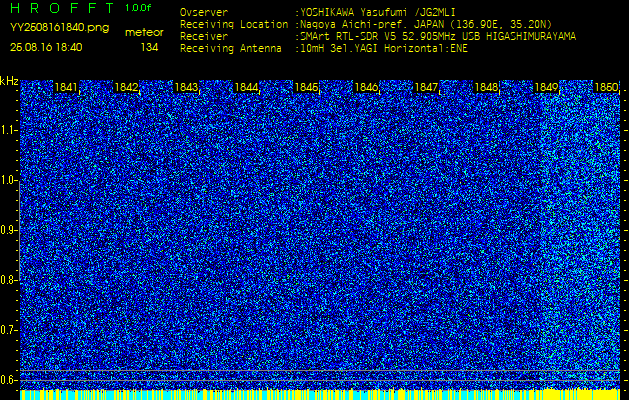Click the meteor count 134
Viewport: 629px width, 400px height.
tap(149, 47)
